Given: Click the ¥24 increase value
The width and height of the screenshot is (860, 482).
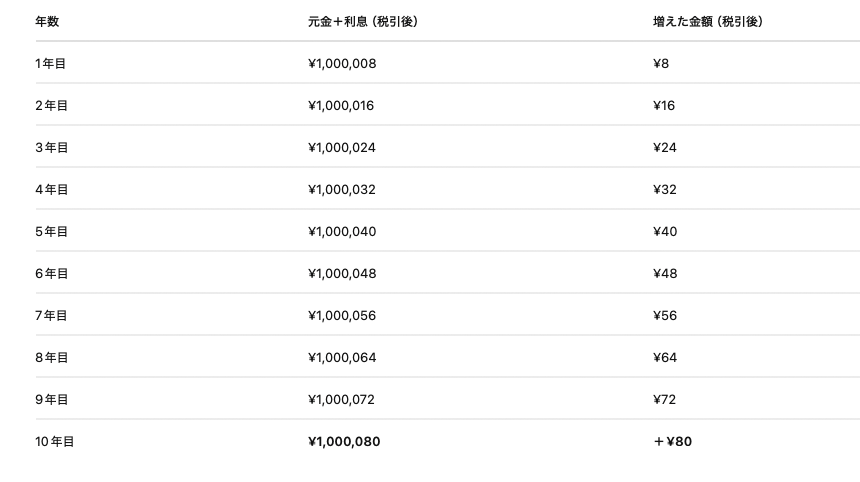Looking at the screenshot, I should 665,148.
